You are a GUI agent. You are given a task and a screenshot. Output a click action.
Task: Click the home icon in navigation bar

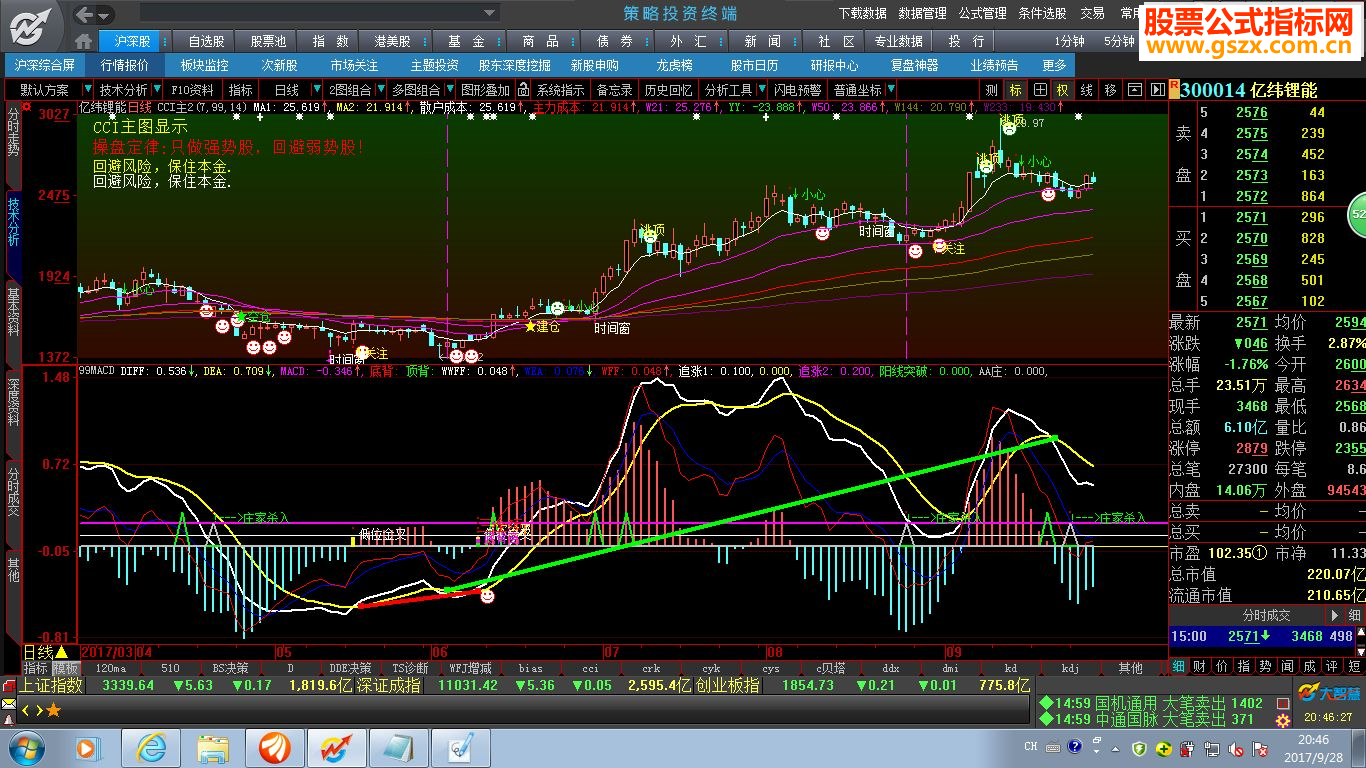[x=84, y=41]
